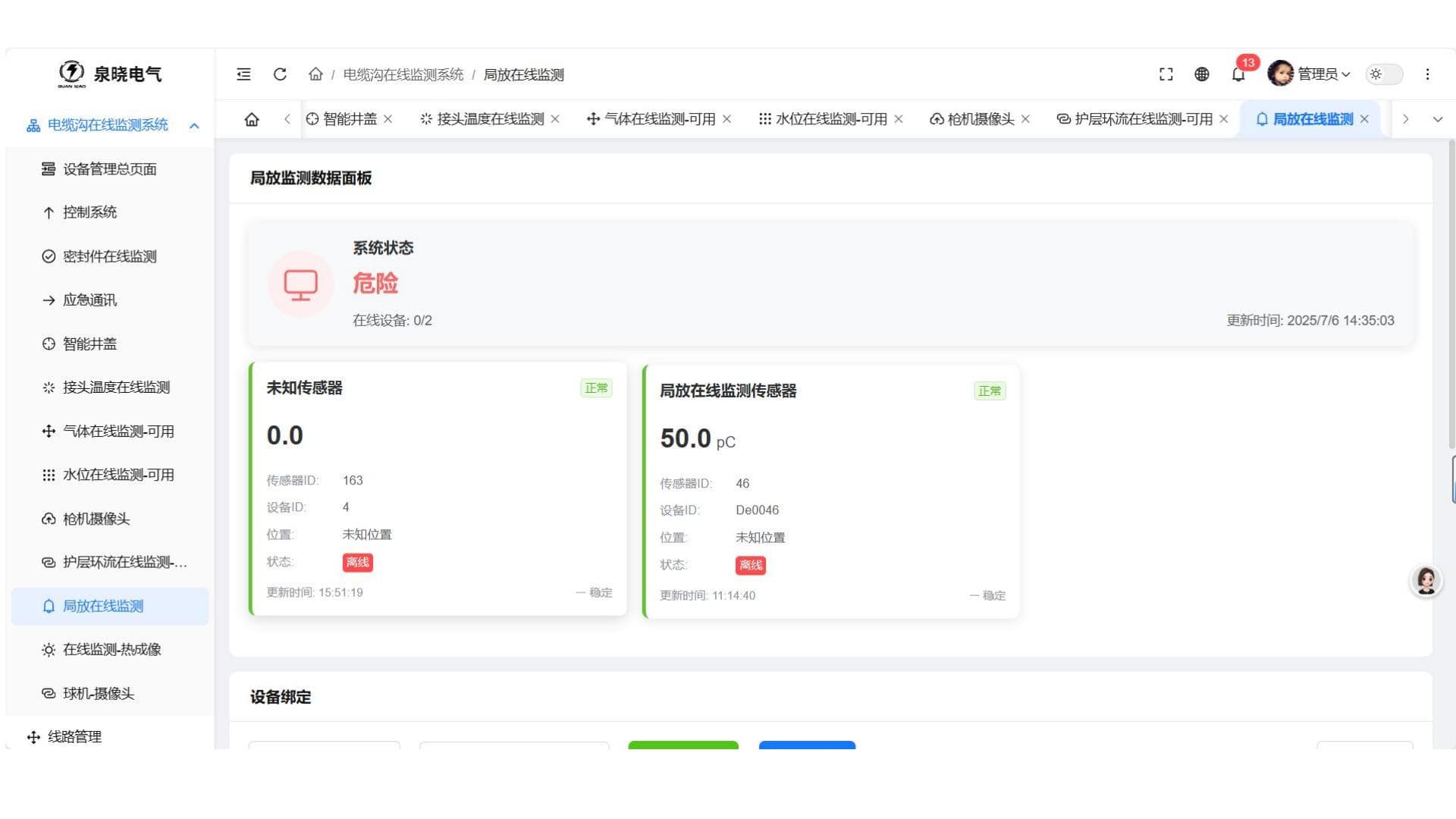Open 应急通讯 in the sidebar

(110, 300)
